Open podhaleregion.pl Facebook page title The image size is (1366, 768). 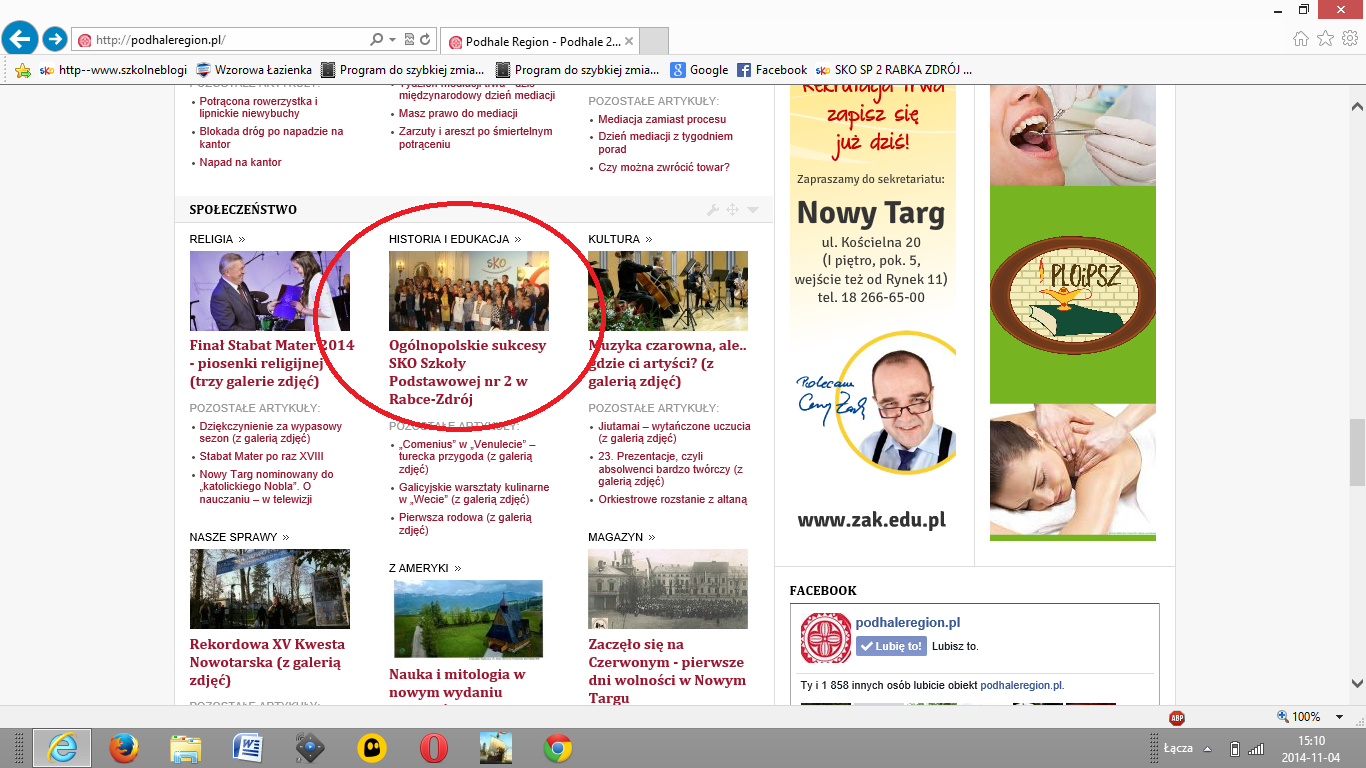click(908, 622)
